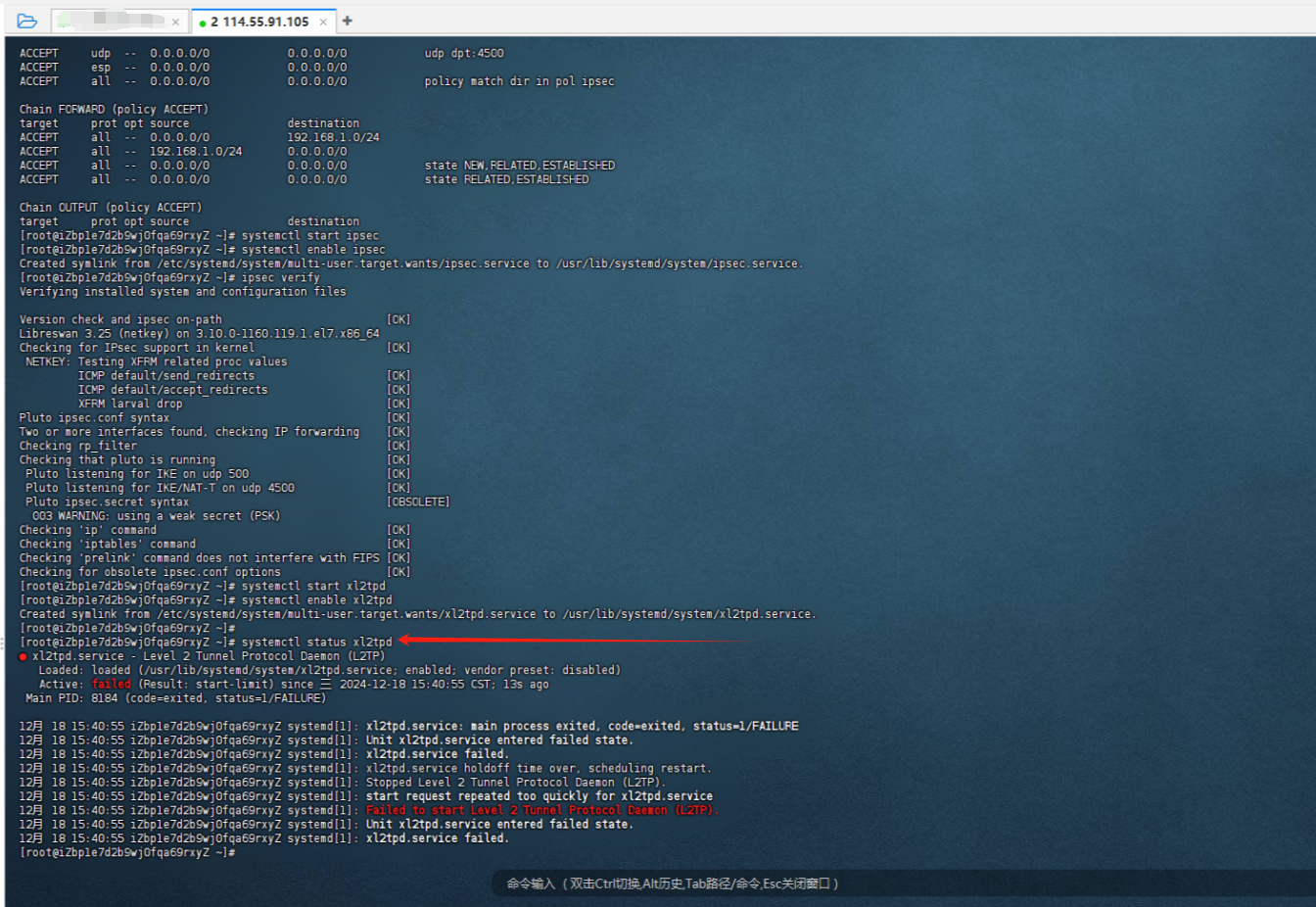Viewport: 1316px width, 907px height.
Task: Click 'xl2tpd.service - Level 2 Tunnel Protocol Daemon' header
Action: 209,656
